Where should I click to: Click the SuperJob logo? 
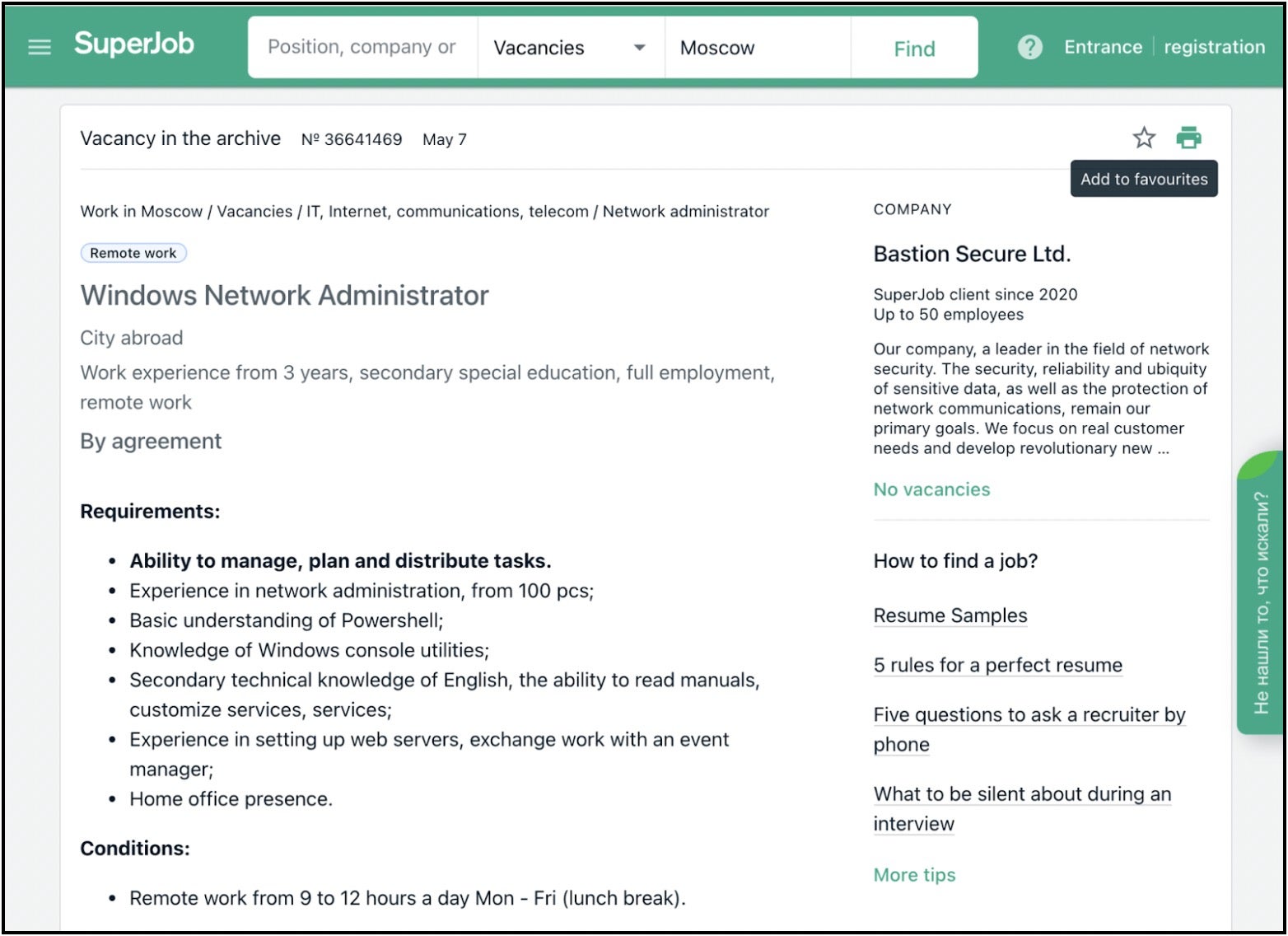click(134, 44)
